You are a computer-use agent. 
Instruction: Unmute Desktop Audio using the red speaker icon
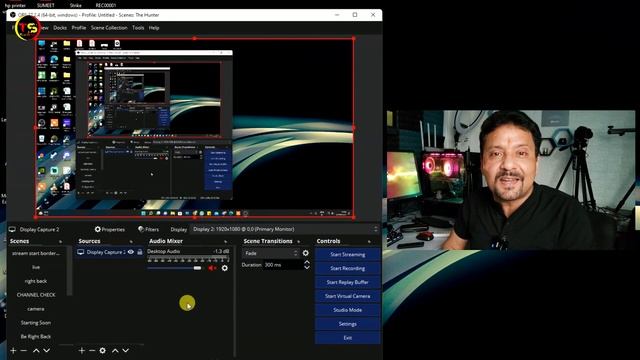pyautogui.click(x=212, y=268)
